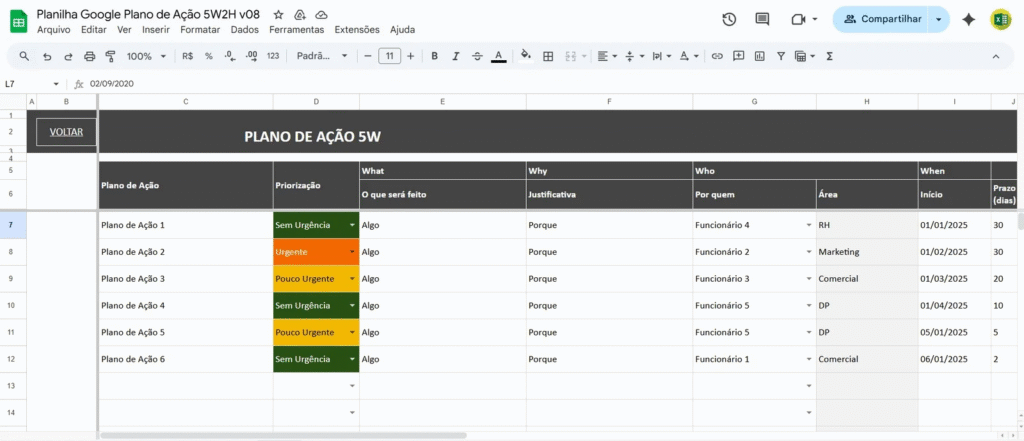Open version history clock icon
1024x441 pixels.
coord(729,19)
